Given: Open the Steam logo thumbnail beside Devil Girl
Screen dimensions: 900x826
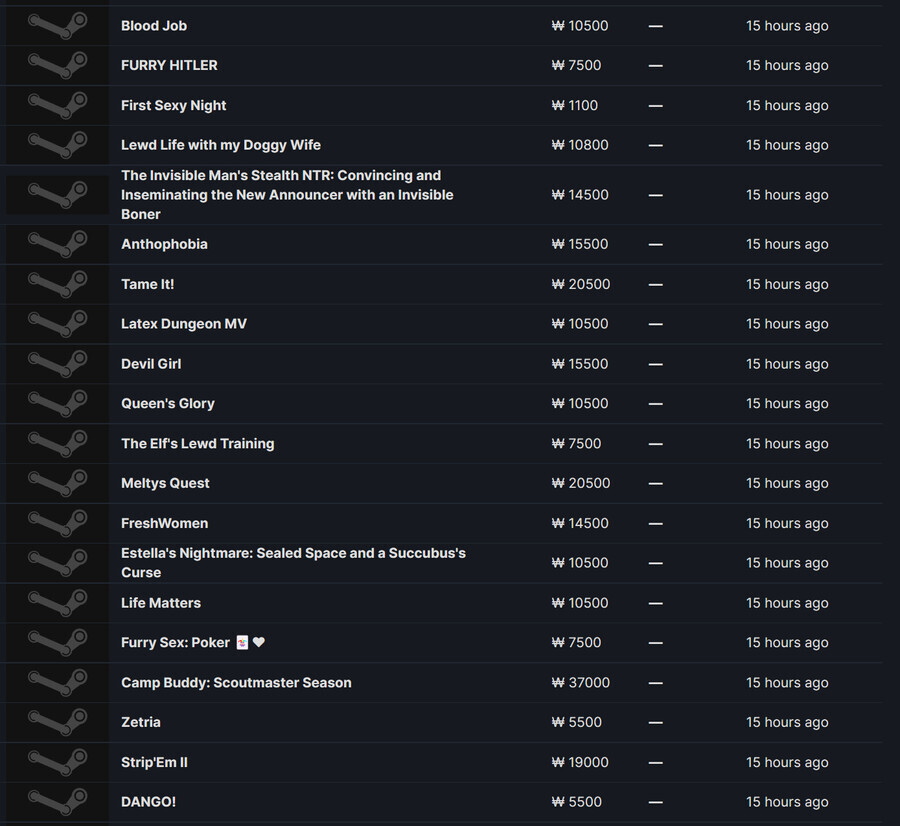Looking at the screenshot, I should (x=57, y=364).
